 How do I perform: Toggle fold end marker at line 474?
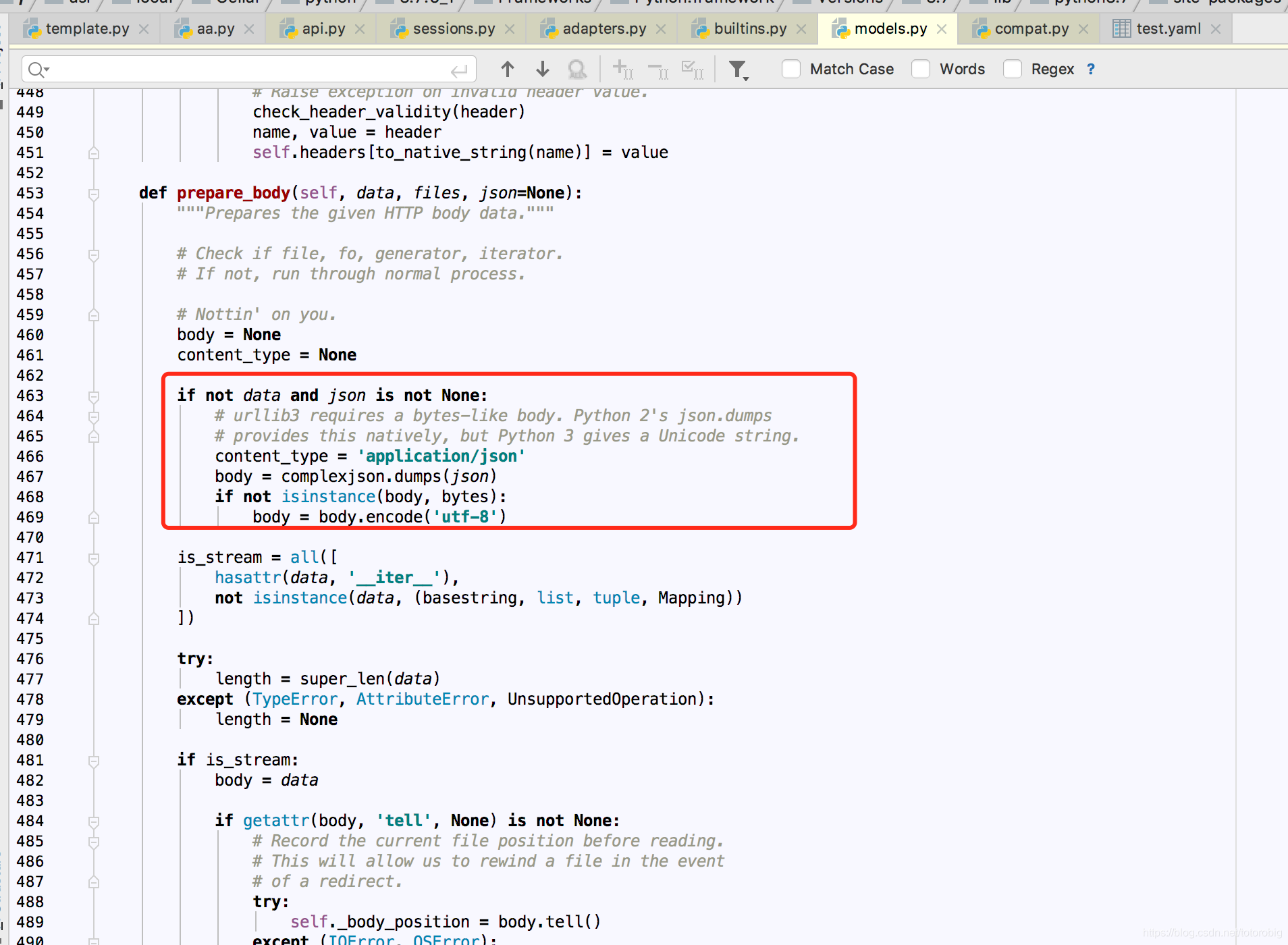[94, 619]
